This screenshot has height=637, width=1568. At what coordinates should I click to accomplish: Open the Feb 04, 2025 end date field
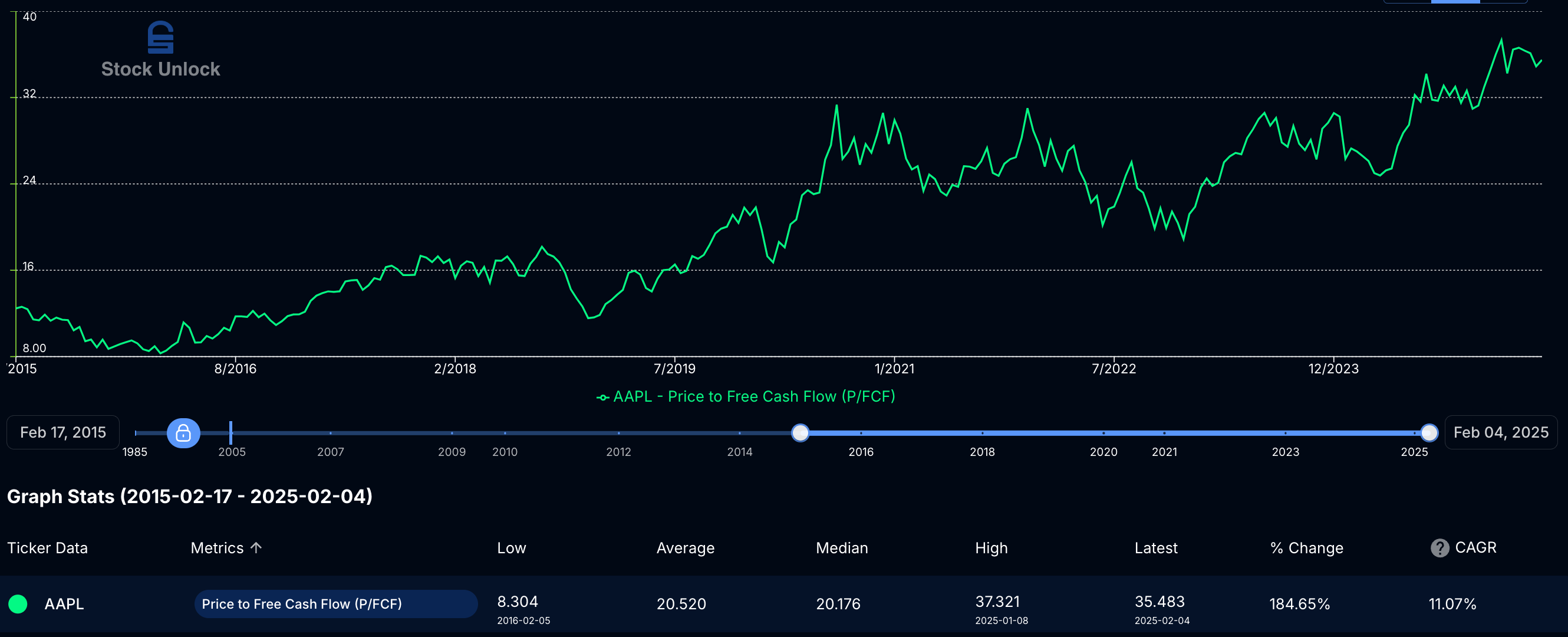1500,432
